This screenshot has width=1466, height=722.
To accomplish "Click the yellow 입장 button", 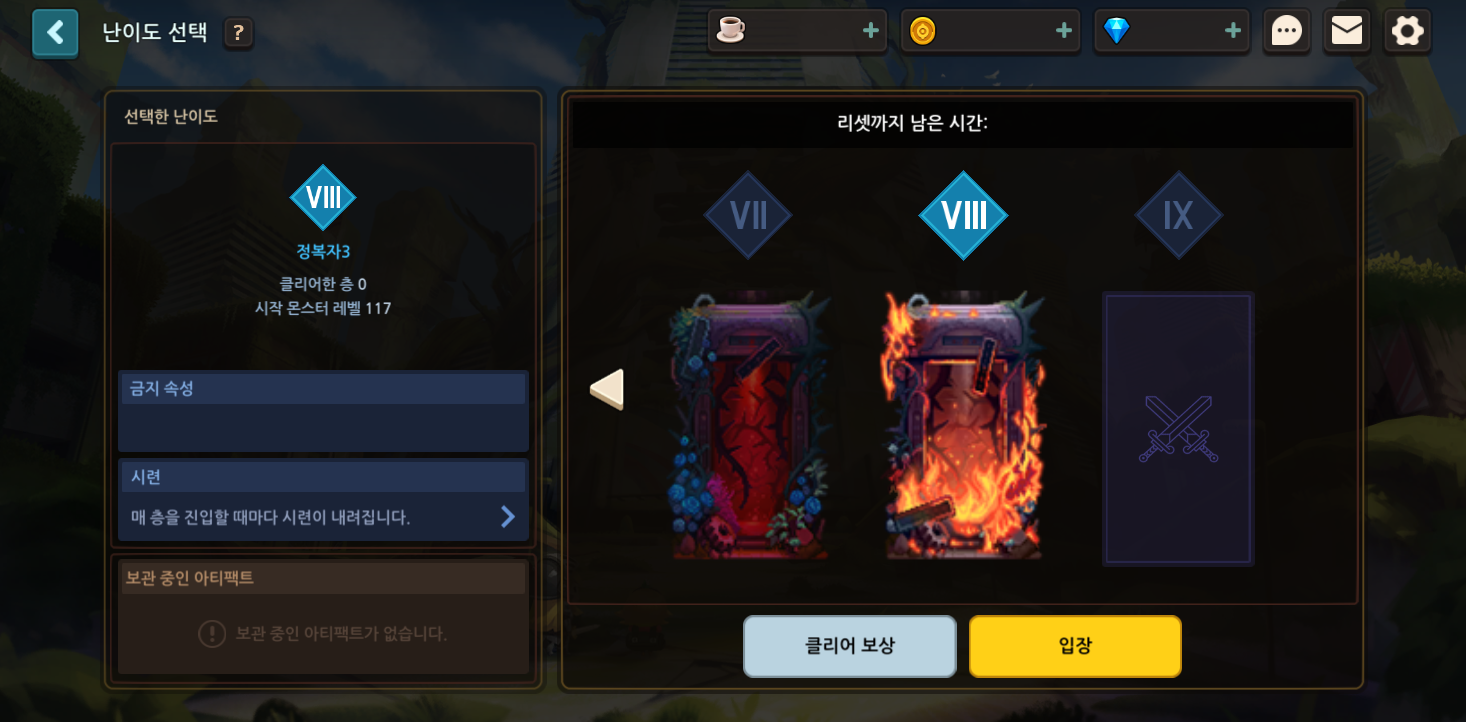I will [1075, 646].
